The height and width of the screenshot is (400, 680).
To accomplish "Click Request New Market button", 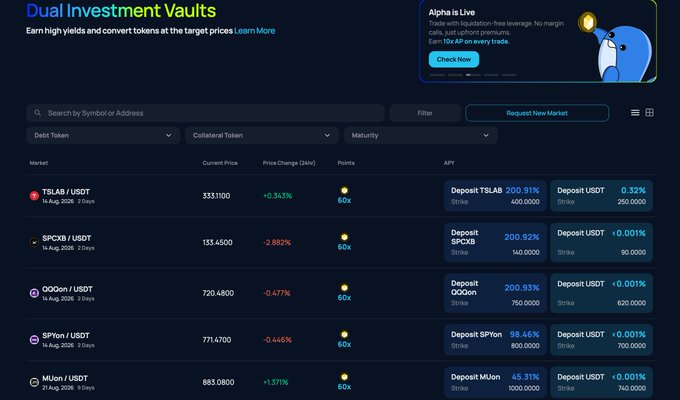I will [x=537, y=113].
